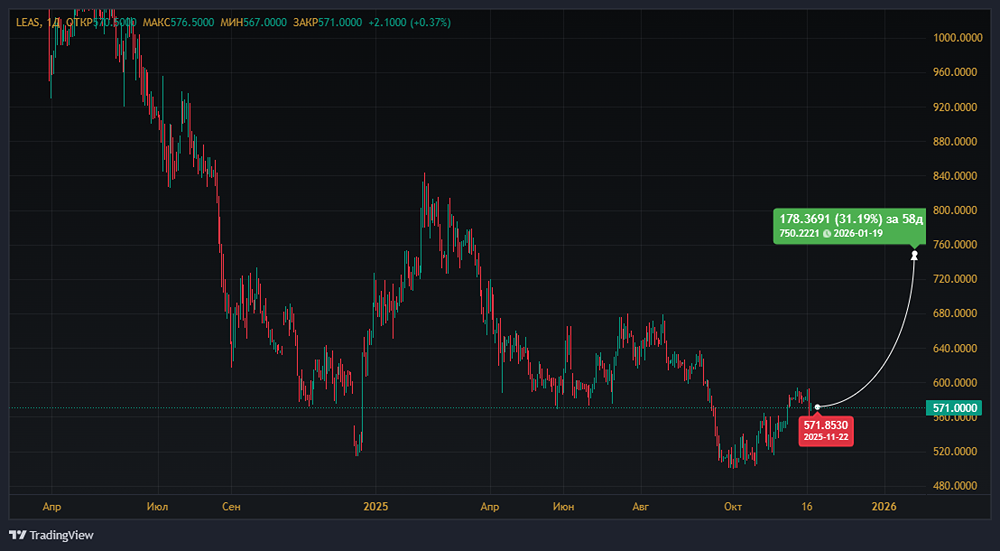
Task: Click the current price tag 571.0000
Action: point(955,408)
